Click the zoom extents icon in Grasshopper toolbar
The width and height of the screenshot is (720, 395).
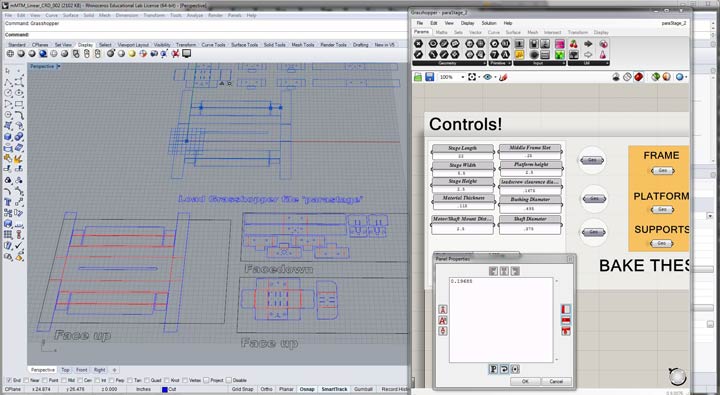coord(472,77)
